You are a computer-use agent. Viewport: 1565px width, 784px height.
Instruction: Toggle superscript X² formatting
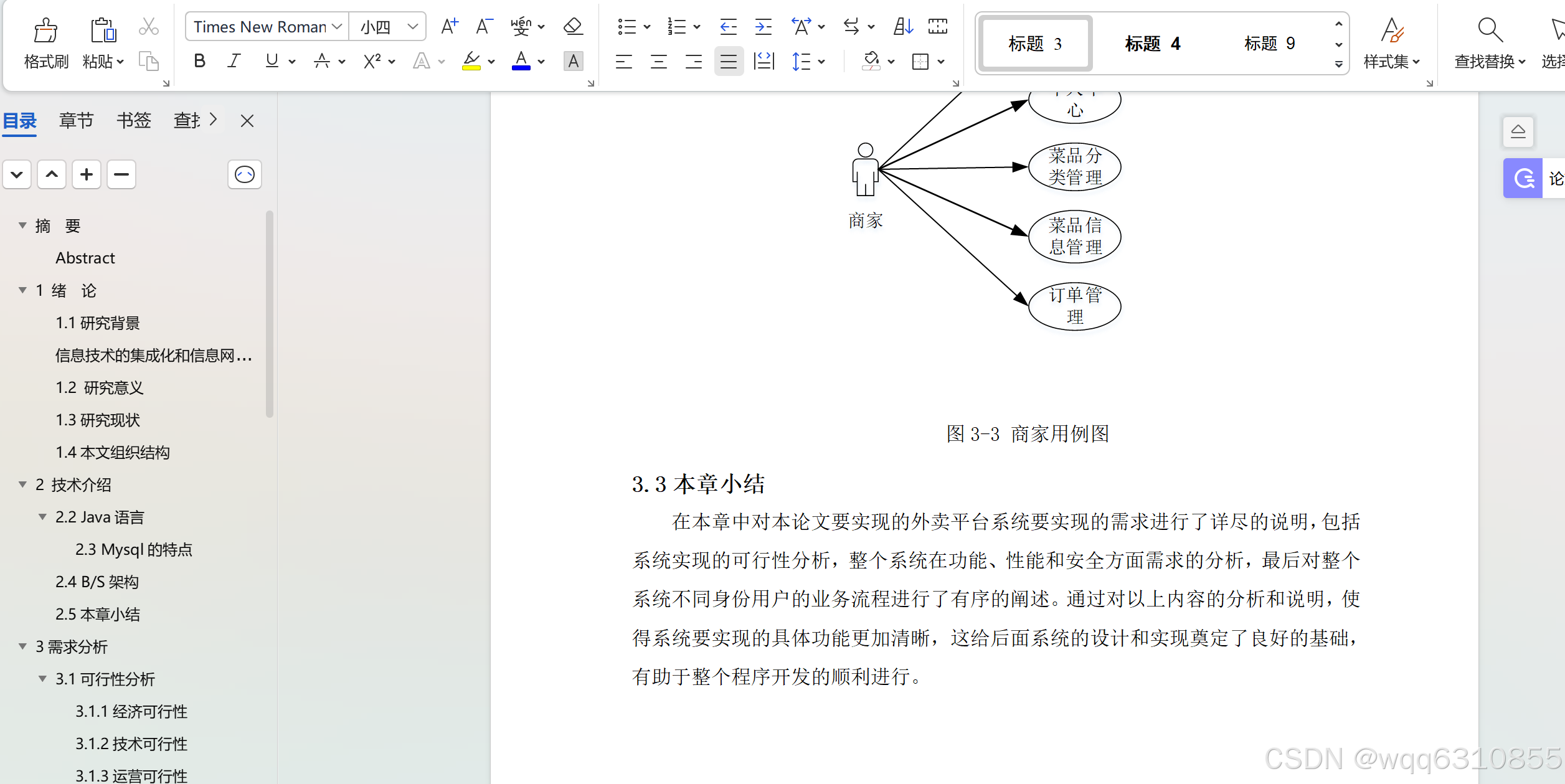coord(372,61)
